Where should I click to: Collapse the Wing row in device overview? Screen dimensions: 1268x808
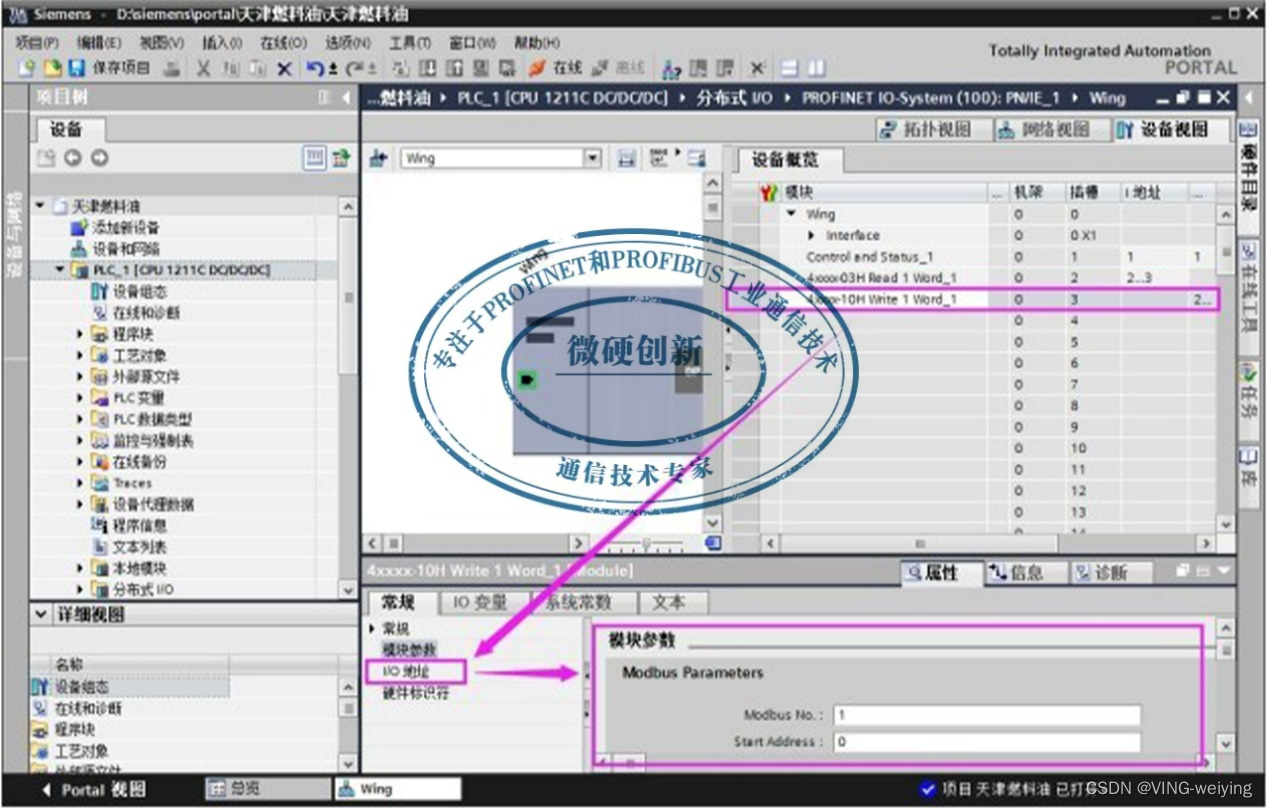point(792,214)
